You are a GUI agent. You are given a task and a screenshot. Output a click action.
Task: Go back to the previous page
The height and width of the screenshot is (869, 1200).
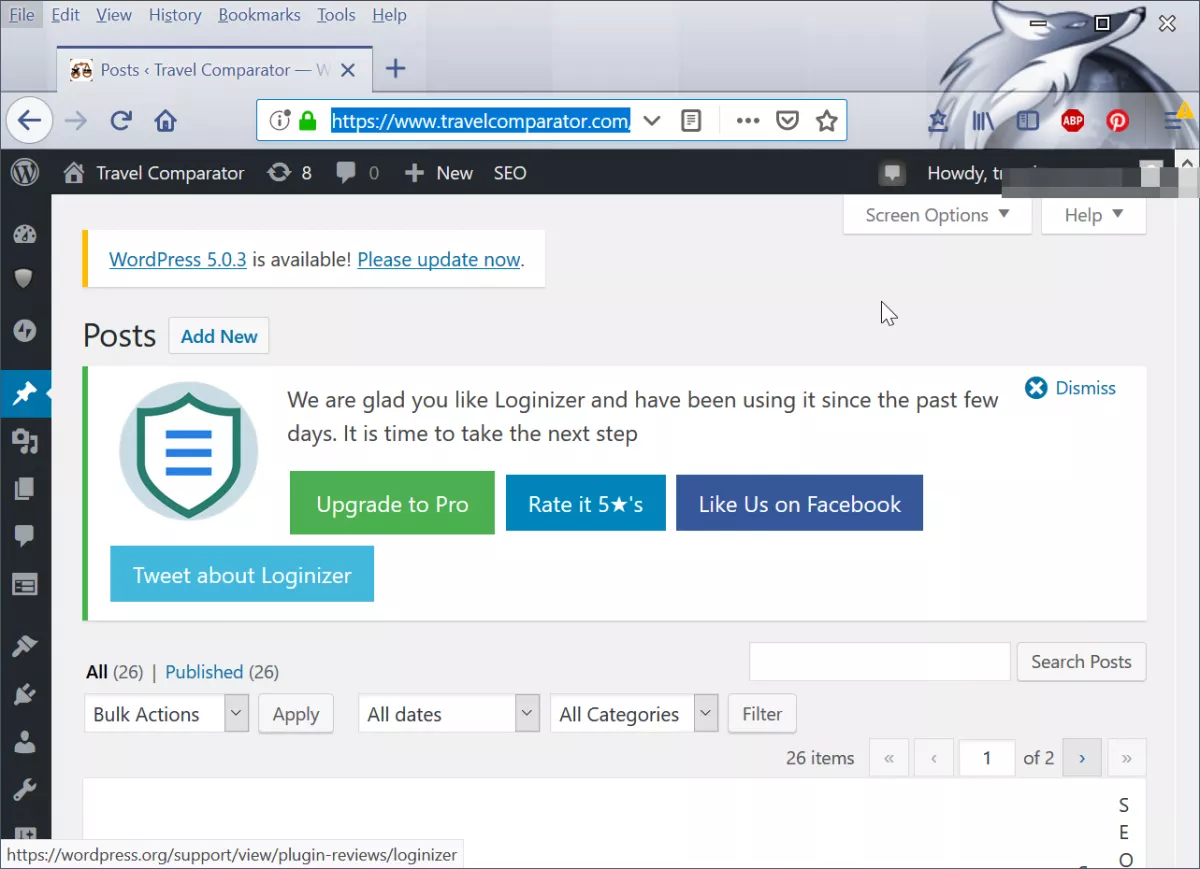(29, 121)
